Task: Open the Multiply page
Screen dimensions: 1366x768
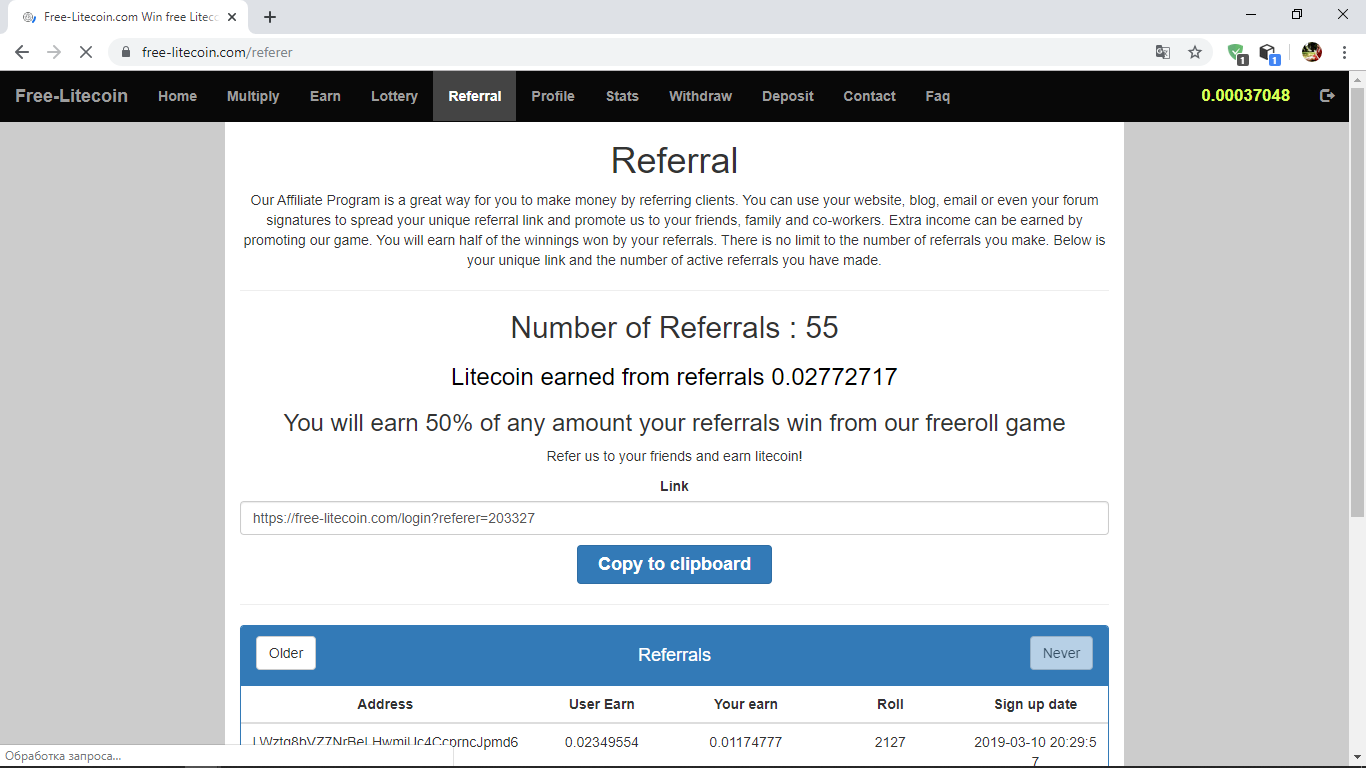Action: (x=253, y=96)
